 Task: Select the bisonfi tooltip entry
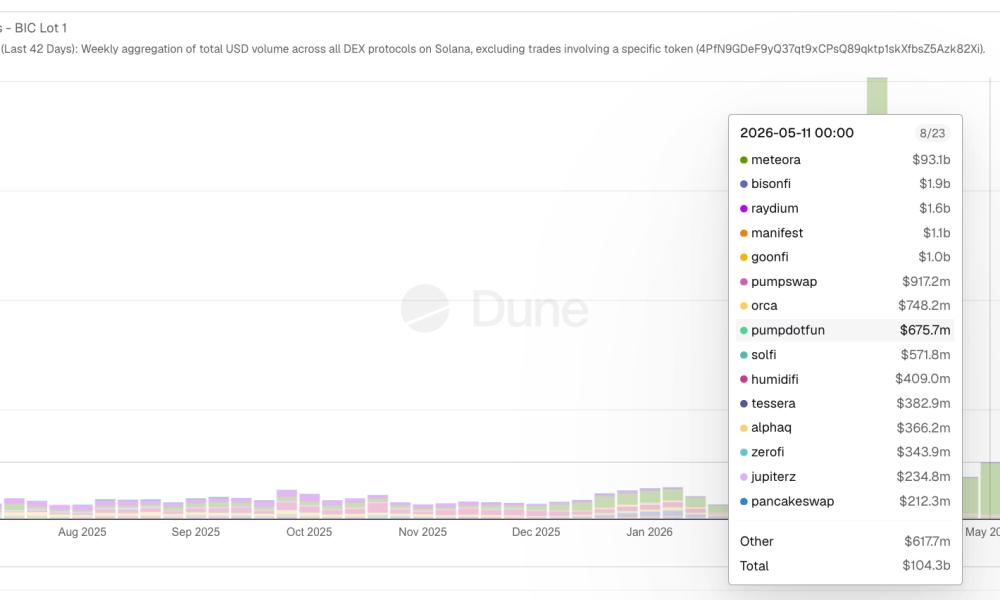(x=844, y=184)
